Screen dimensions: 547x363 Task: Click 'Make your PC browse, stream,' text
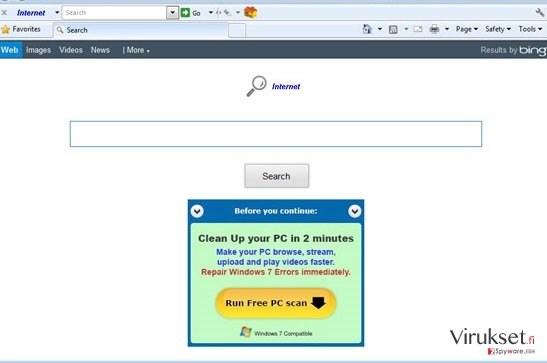[276, 252]
